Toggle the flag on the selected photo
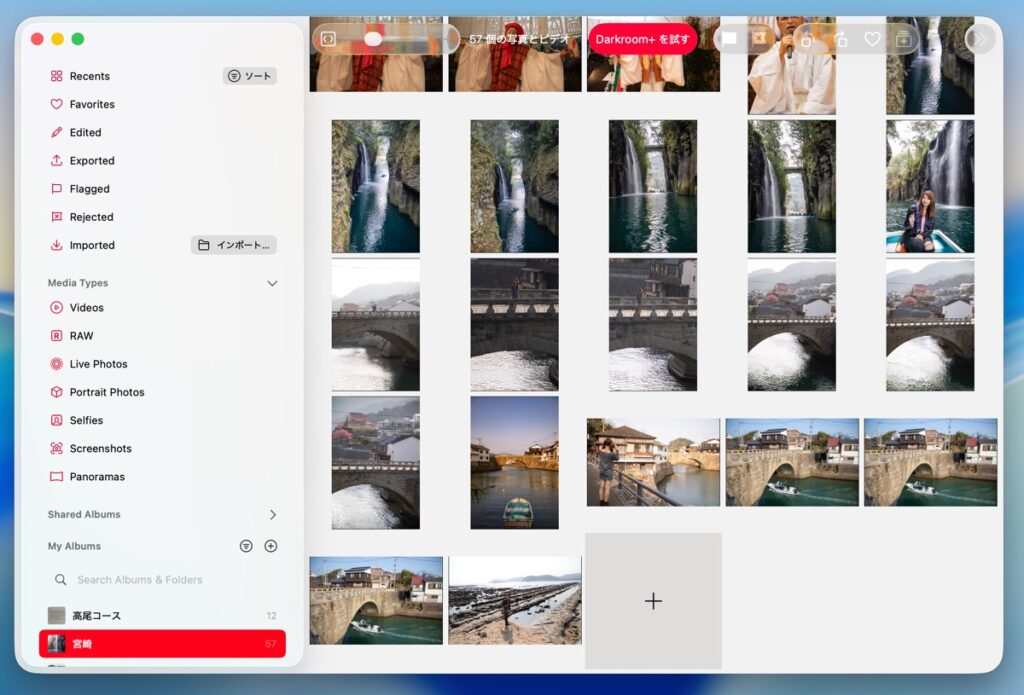The width and height of the screenshot is (1024, 695). pos(730,39)
